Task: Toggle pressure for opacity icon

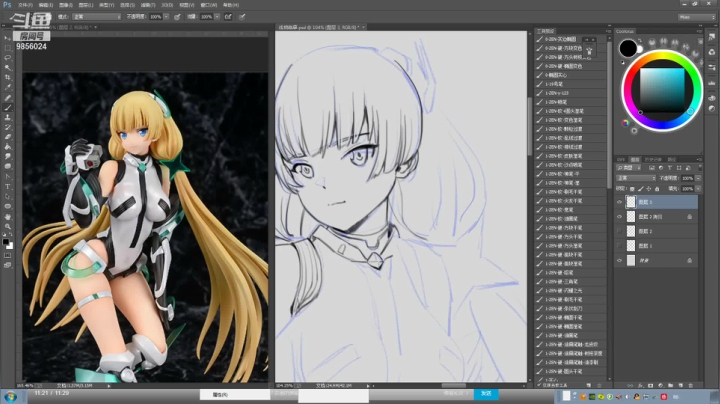Action: (x=177, y=17)
